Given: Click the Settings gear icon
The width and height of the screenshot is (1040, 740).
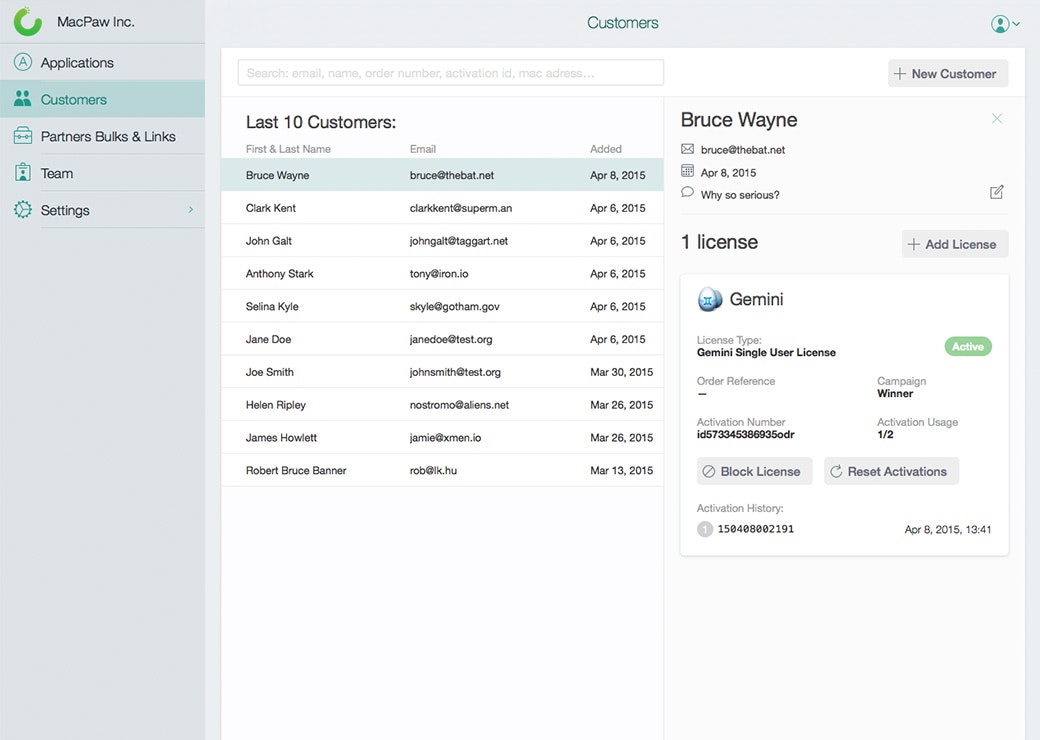Looking at the screenshot, I should (x=21, y=210).
